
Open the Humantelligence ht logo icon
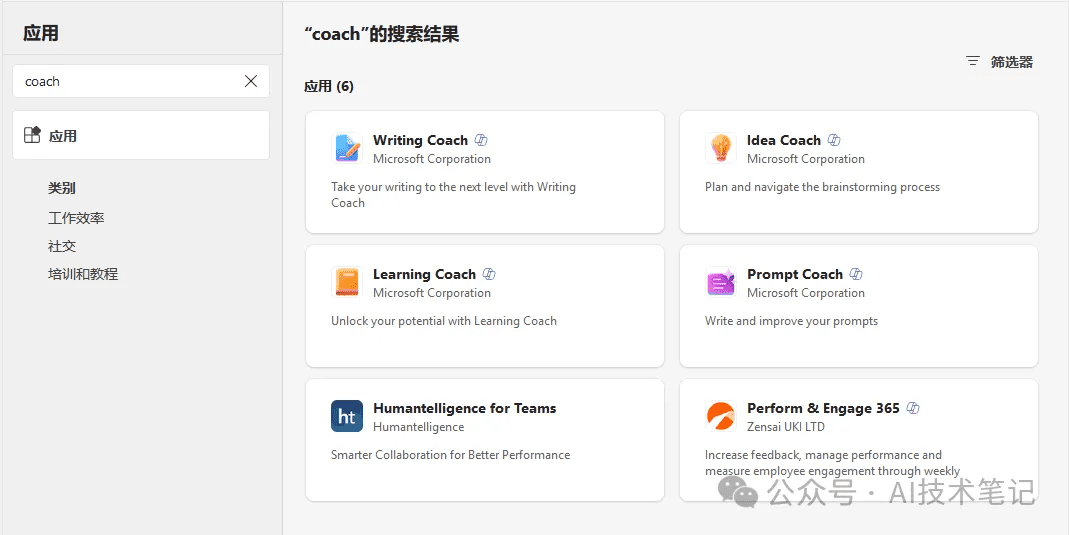(347, 416)
